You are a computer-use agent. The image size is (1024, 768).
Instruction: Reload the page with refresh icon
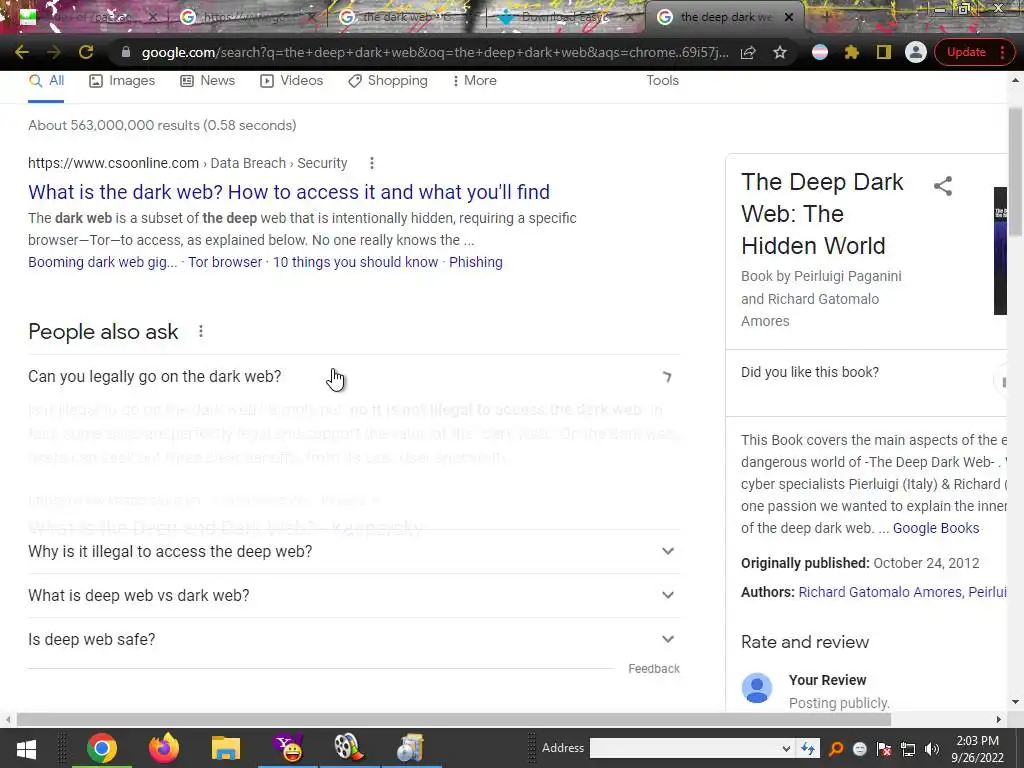[86, 52]
